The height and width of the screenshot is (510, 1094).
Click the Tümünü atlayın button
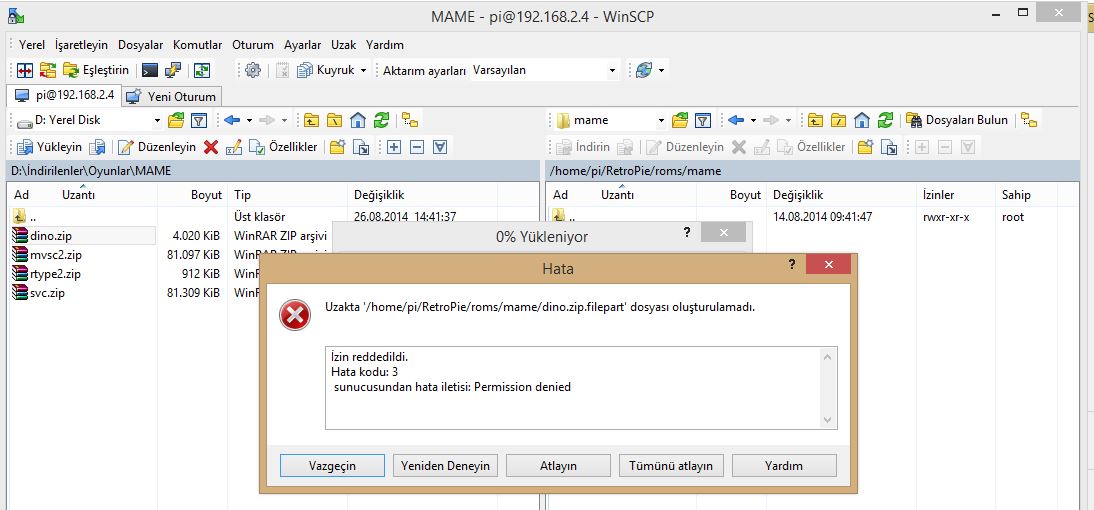point(671,465)
